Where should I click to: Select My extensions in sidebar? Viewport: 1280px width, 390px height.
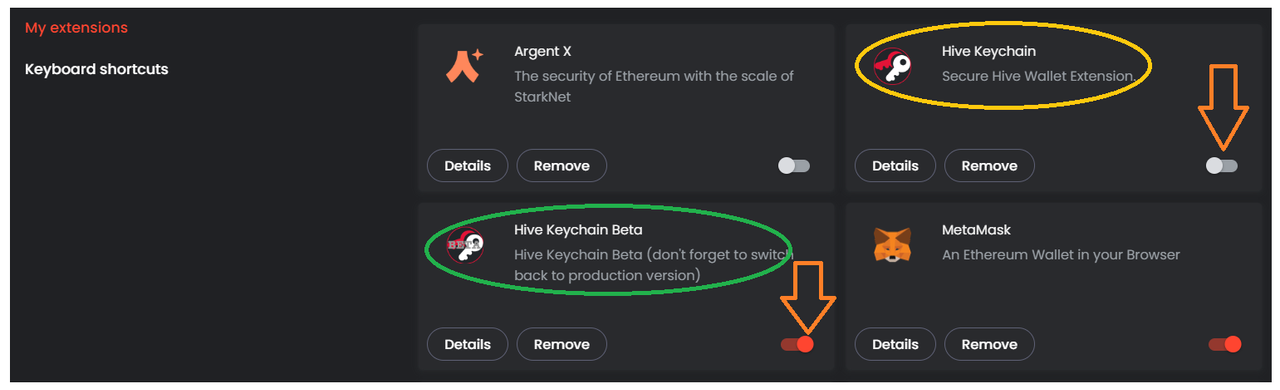pos(76,28)
